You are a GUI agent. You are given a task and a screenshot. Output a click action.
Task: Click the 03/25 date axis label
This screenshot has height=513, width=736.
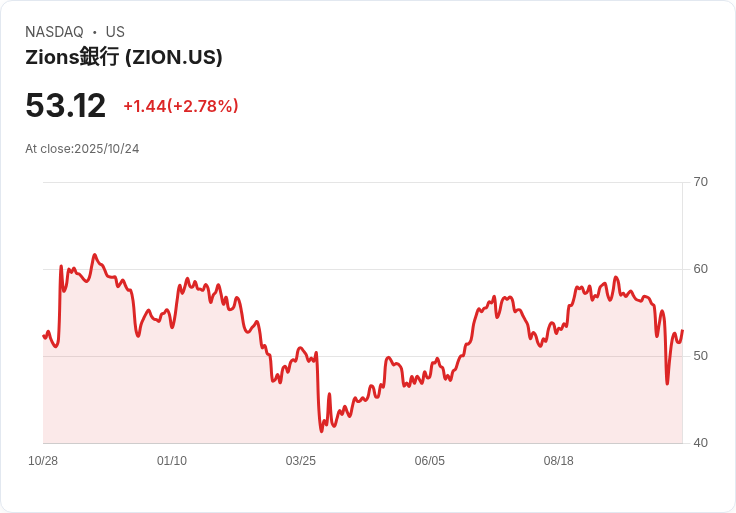(300, 461)
